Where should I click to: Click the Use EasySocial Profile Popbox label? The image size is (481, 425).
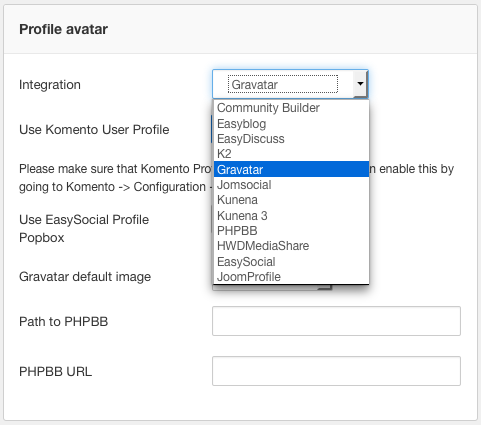(x=84, y=229)
